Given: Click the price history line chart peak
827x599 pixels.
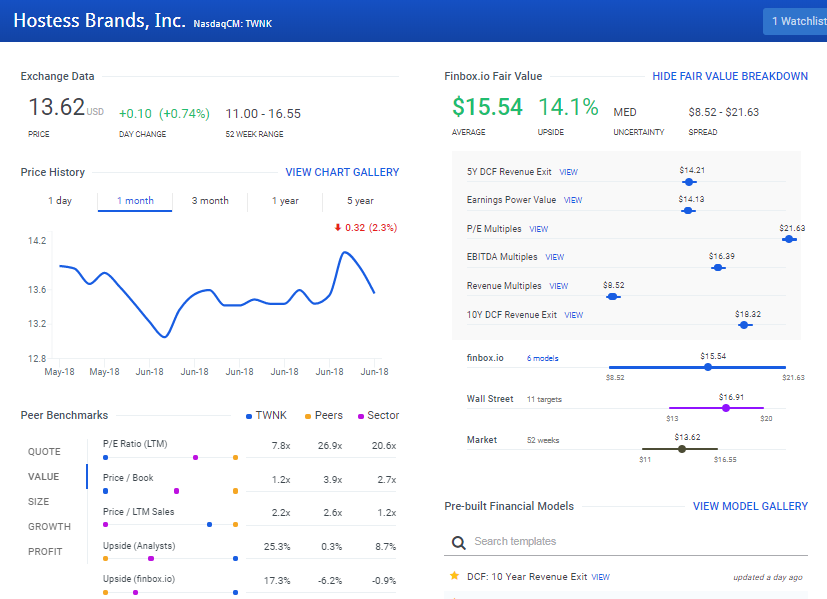Looking at the screenshot, I should (x=345, y=252).
